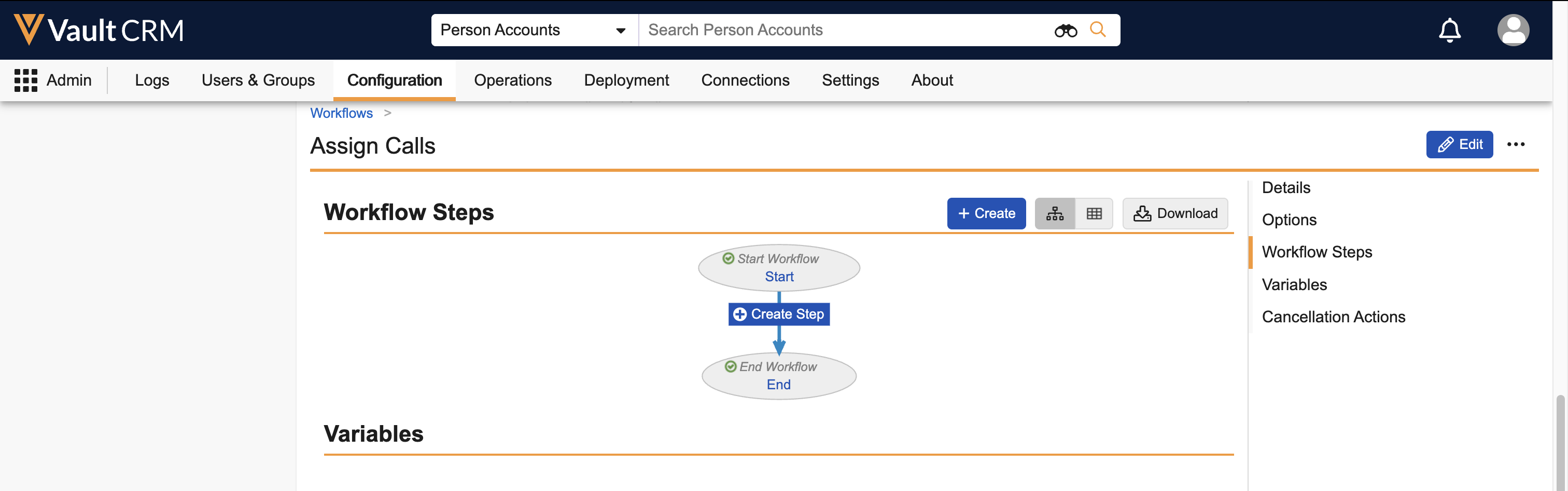Download the workflow steps
The image size is (1568, 491).
(x=1175, y=214)
